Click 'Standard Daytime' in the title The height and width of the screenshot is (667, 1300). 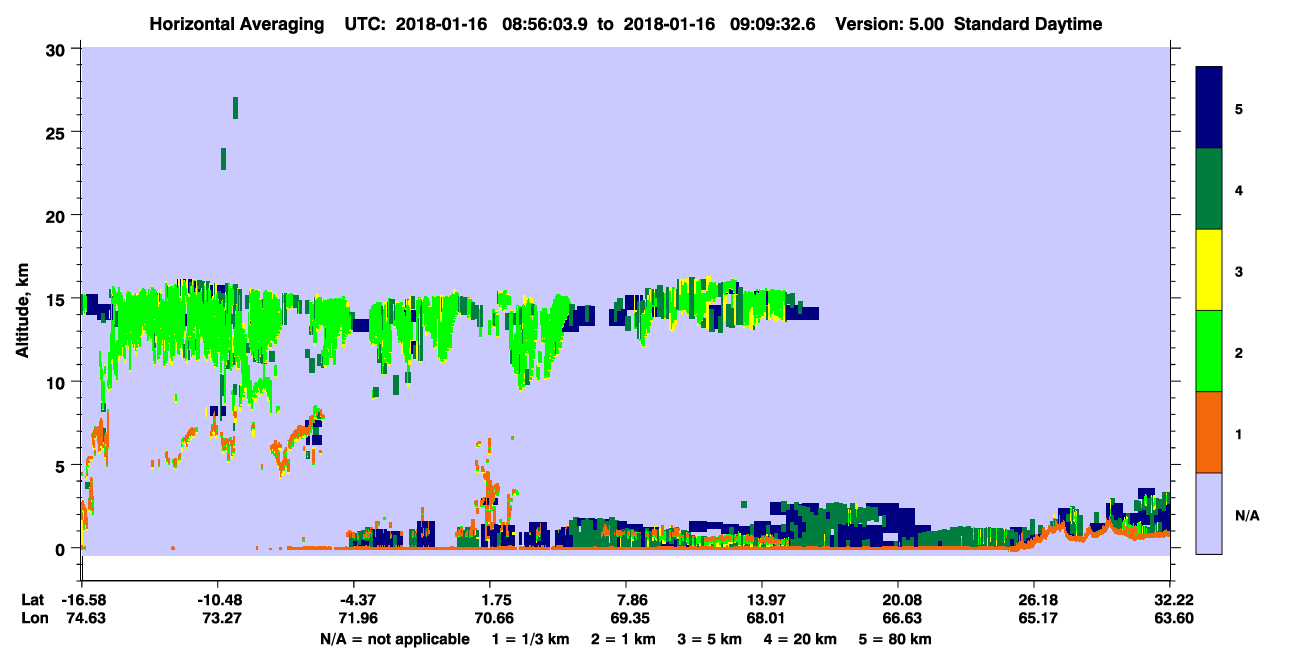tap(1028, 24)
